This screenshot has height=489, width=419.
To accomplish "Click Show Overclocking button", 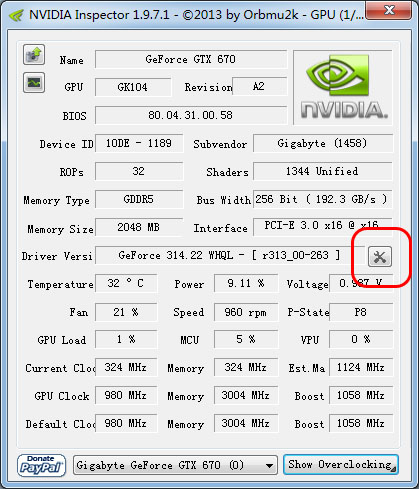I will [x=341, y=464].
